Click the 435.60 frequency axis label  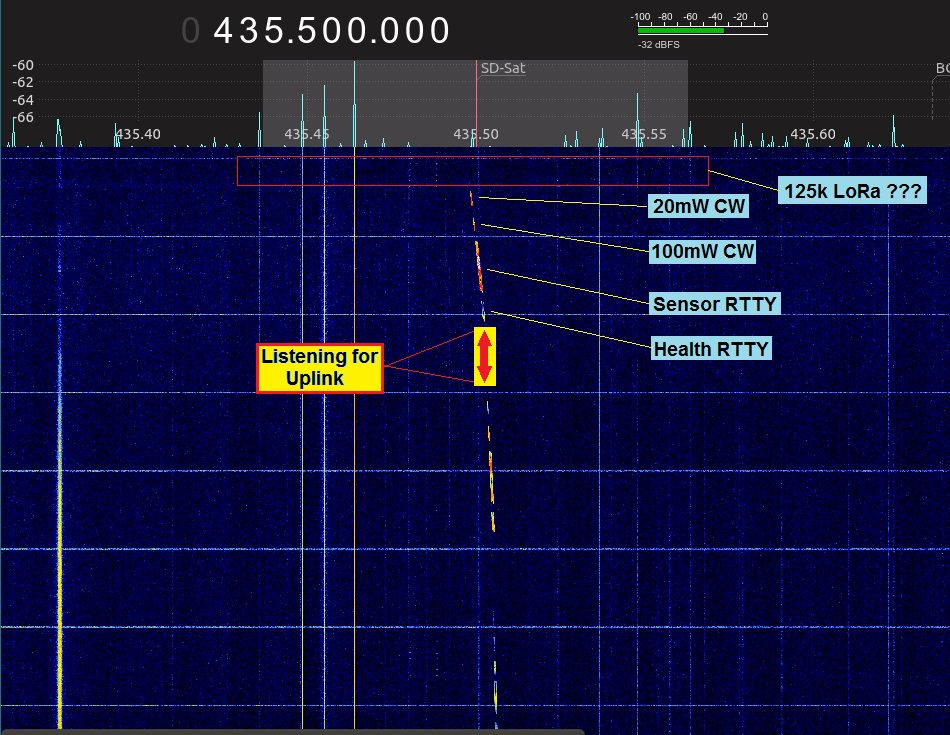point(812,134)
